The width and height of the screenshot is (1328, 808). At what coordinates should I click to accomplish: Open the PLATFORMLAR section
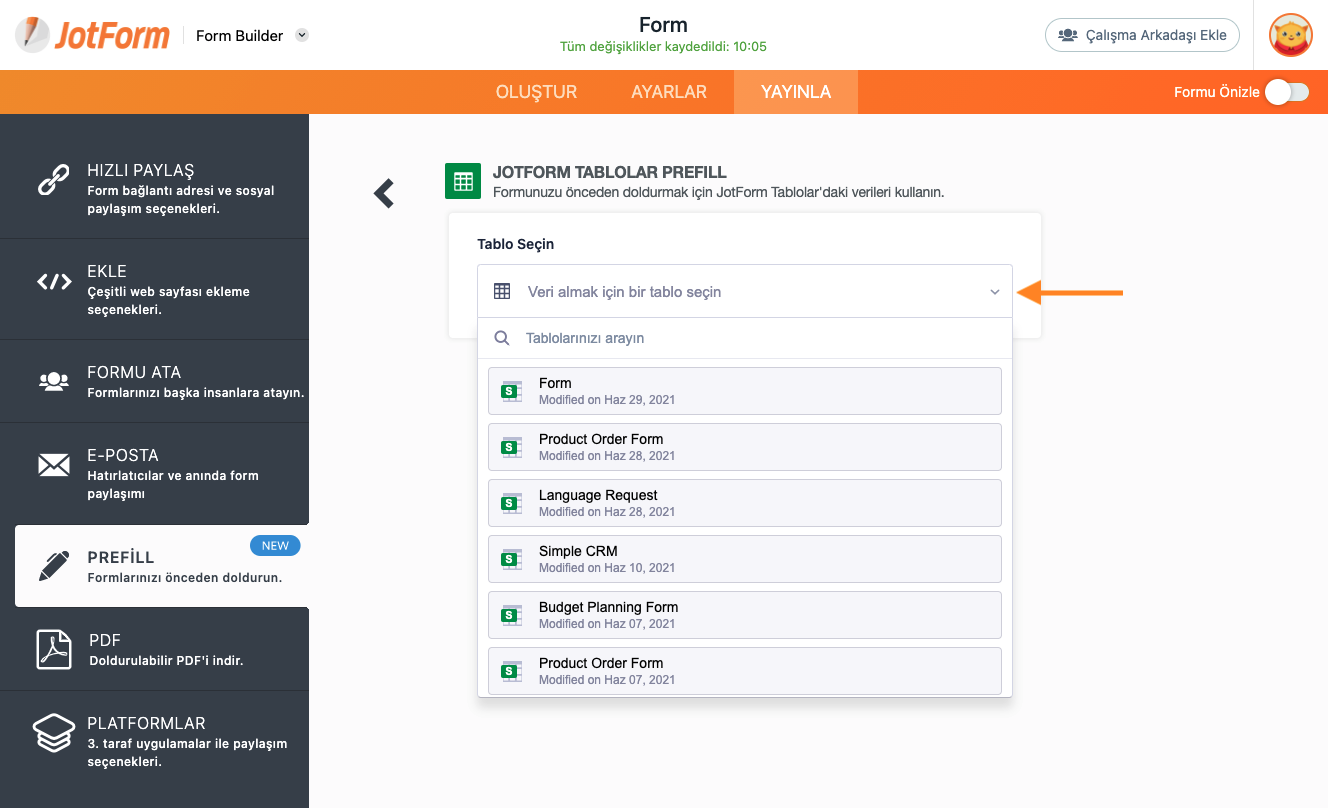click(x=154, y=741)
